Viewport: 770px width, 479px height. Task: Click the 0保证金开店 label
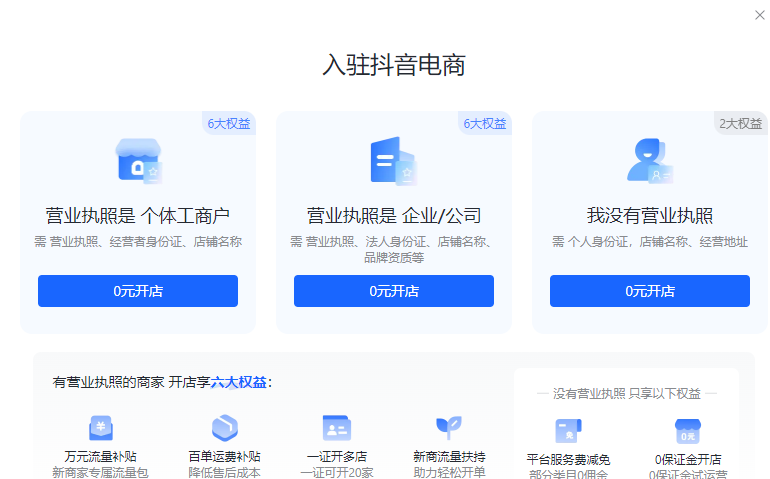click(x=688, y=459)
